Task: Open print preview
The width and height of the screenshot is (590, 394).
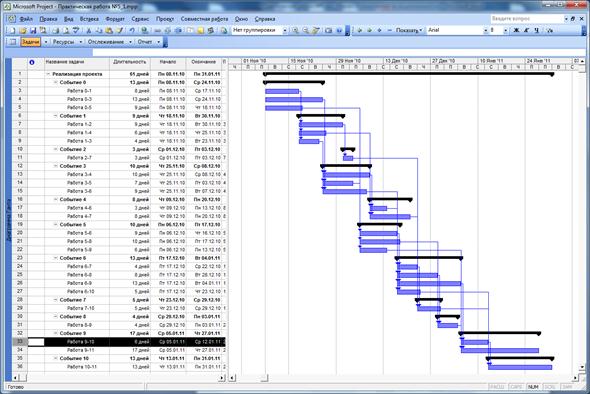Action: point(66,30)
